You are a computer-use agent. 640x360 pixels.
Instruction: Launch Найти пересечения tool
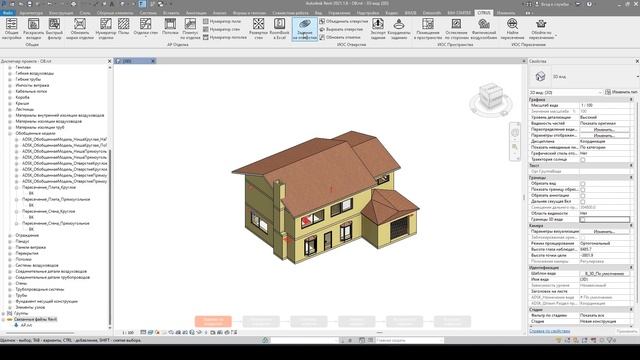512,29
